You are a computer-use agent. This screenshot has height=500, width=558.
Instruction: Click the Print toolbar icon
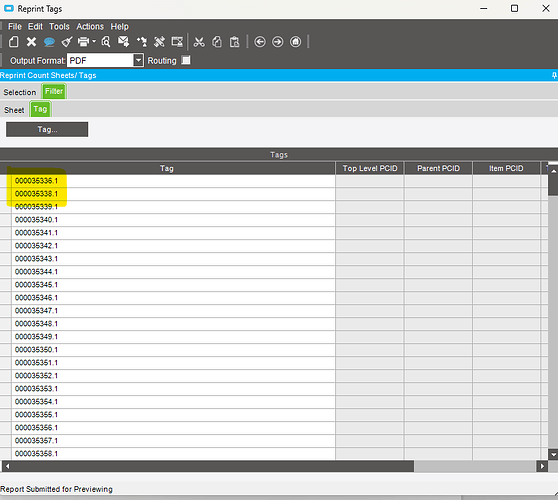[x=84, y=42]
